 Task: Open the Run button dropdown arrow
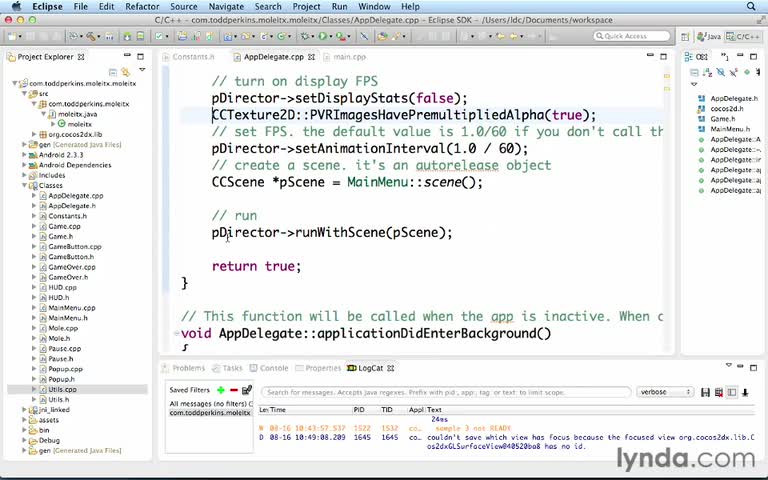coord(331,37)
